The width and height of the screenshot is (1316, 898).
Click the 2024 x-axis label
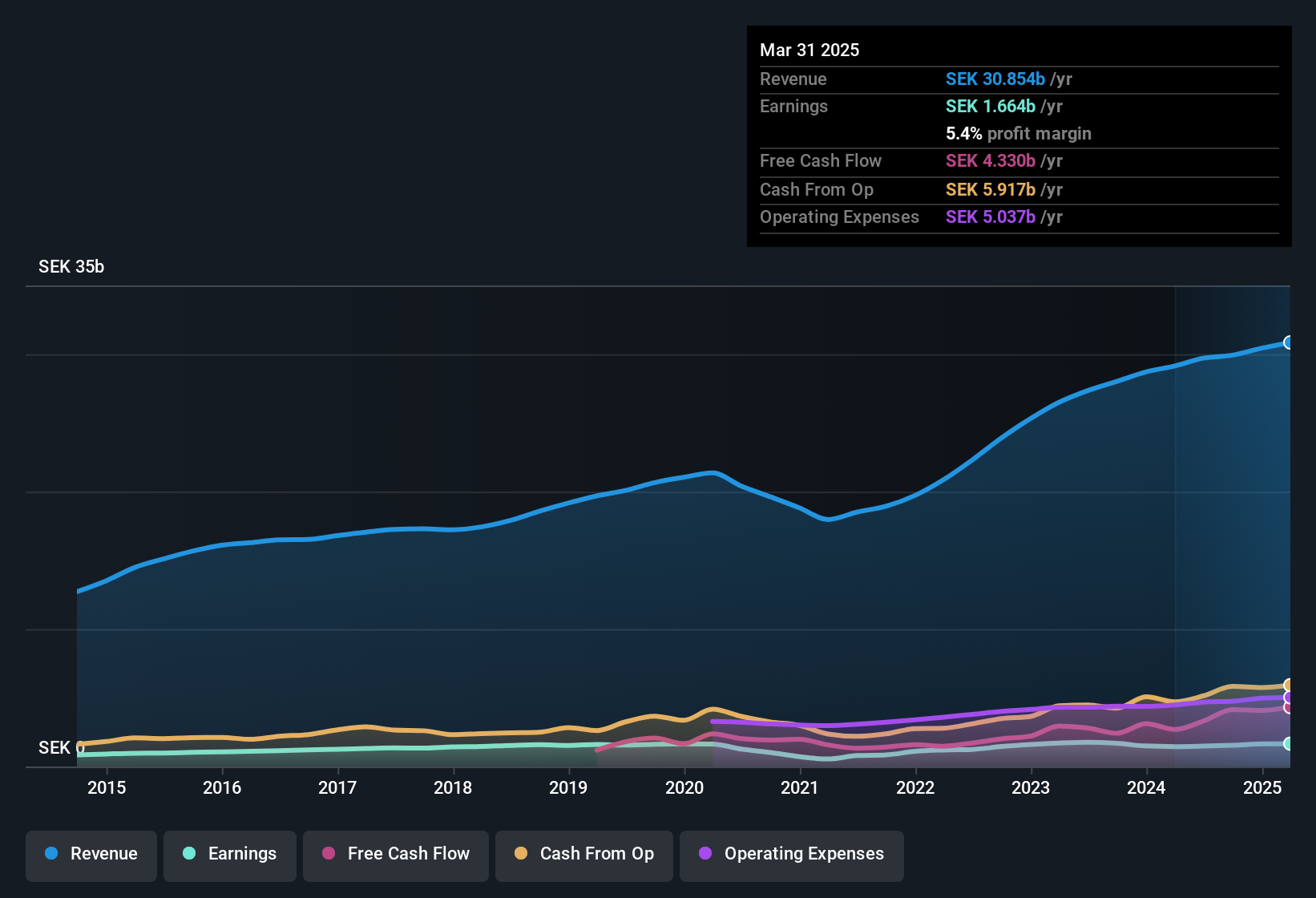[x=1146, y=787]
